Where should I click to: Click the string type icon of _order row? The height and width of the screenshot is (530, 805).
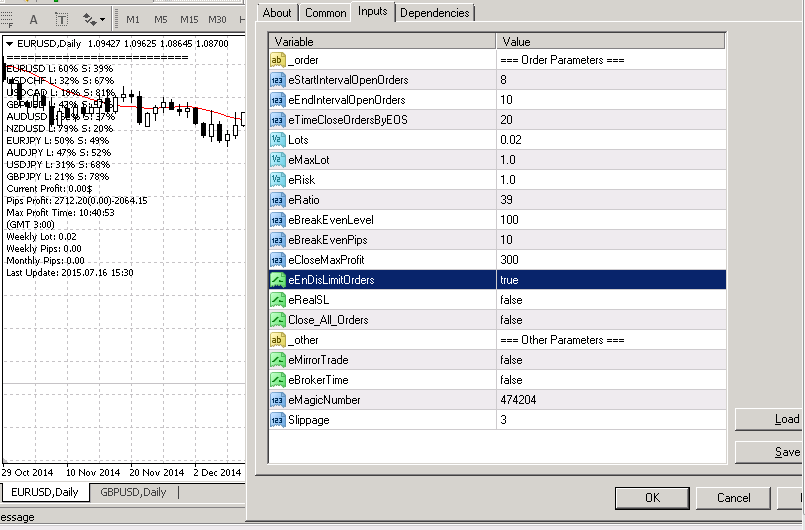(x=277, y=60)
